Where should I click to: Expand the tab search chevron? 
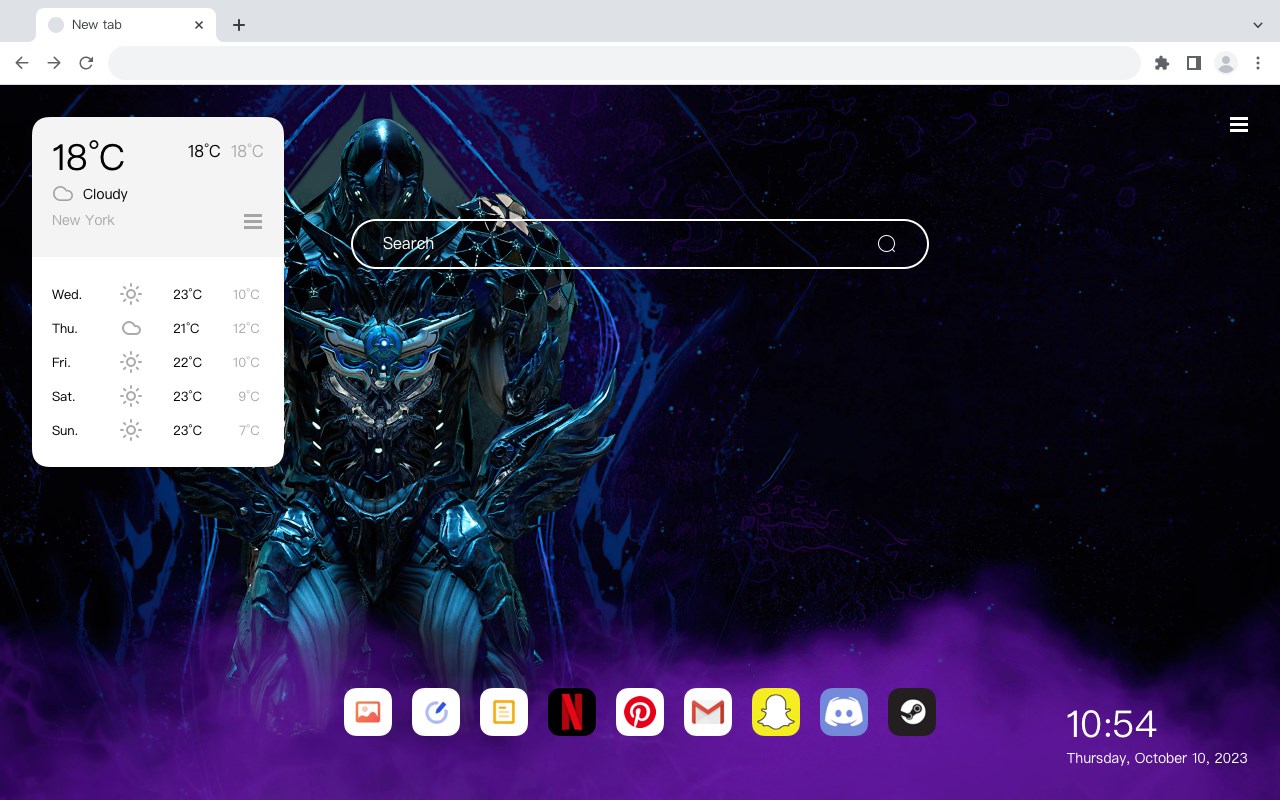[1258, 25]
